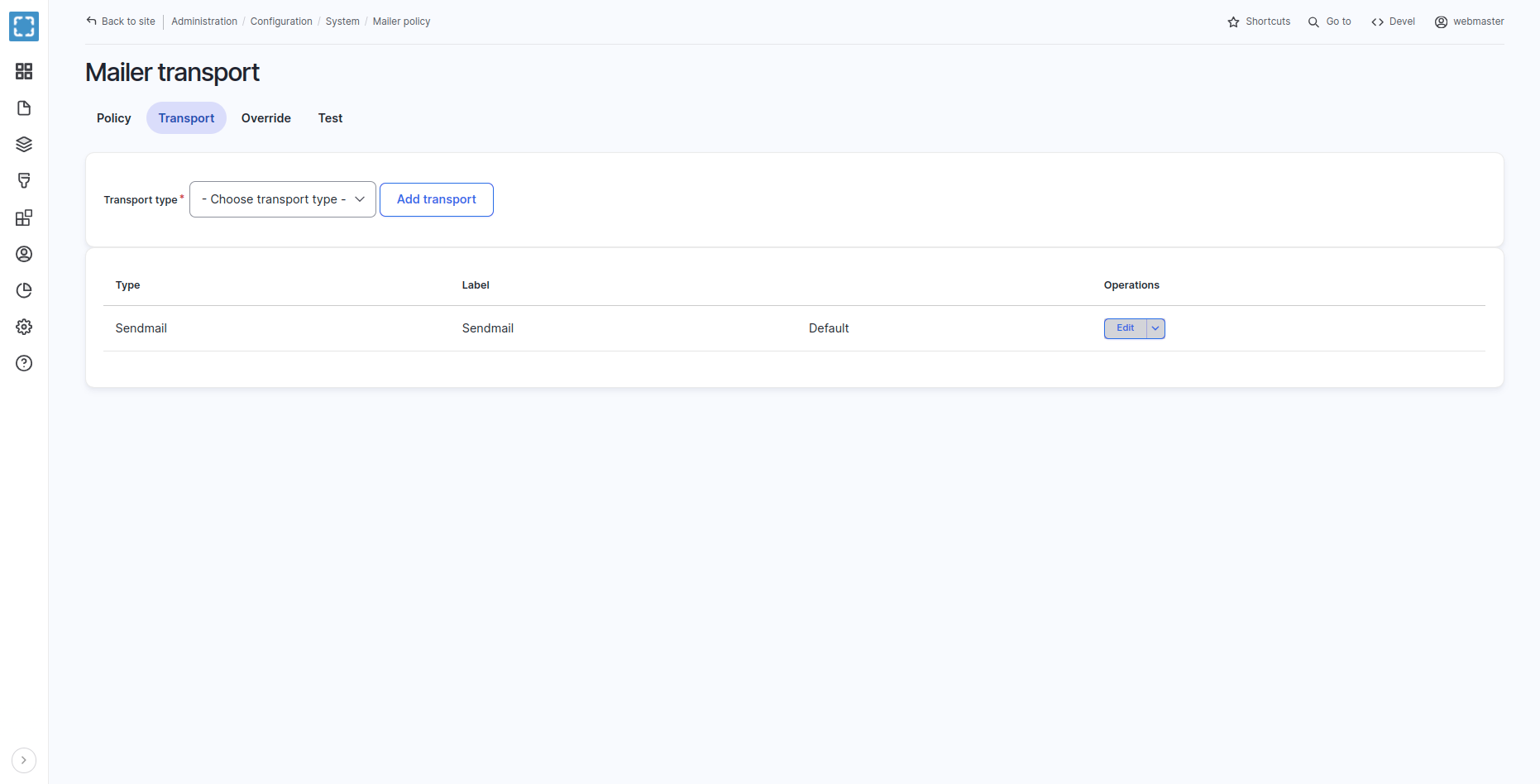This screenshot has height=784, width=1540.
Task: Open the People user icon in sidebar
Action: pos(24,254)
